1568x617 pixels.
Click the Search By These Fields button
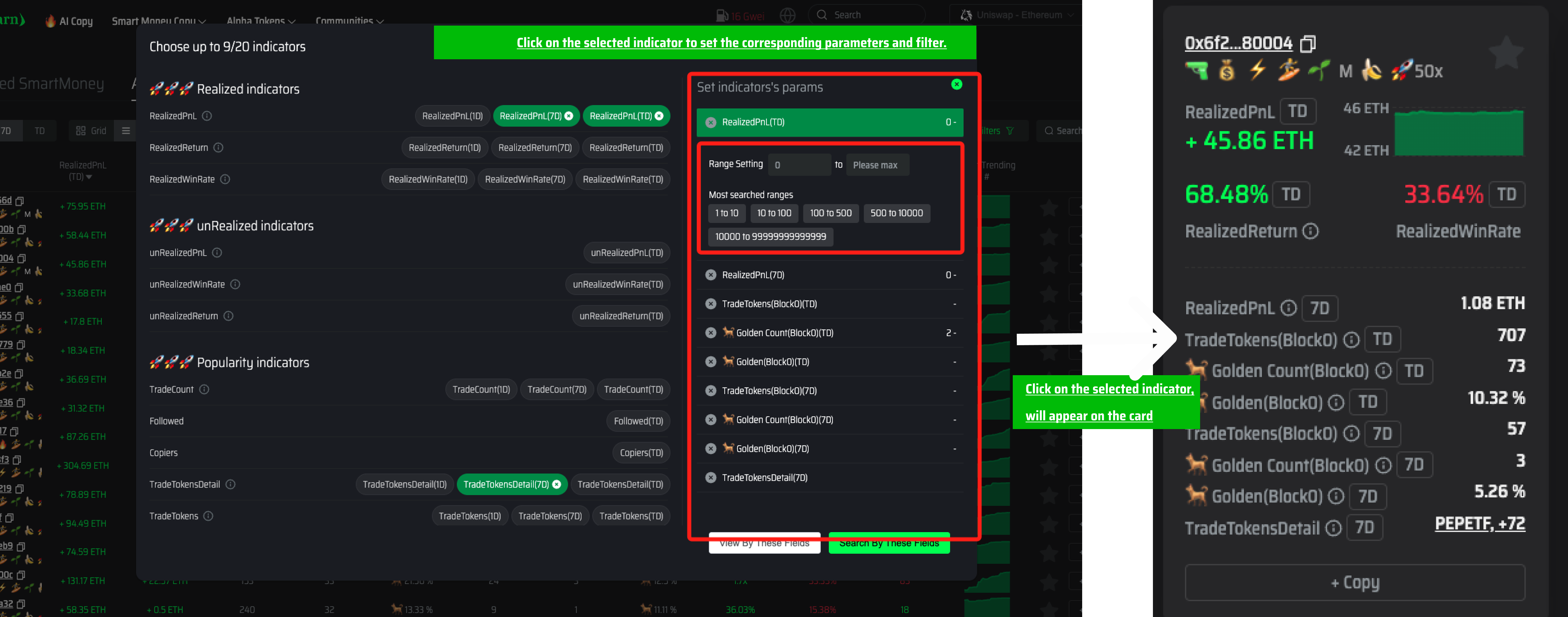coord(889,543)
